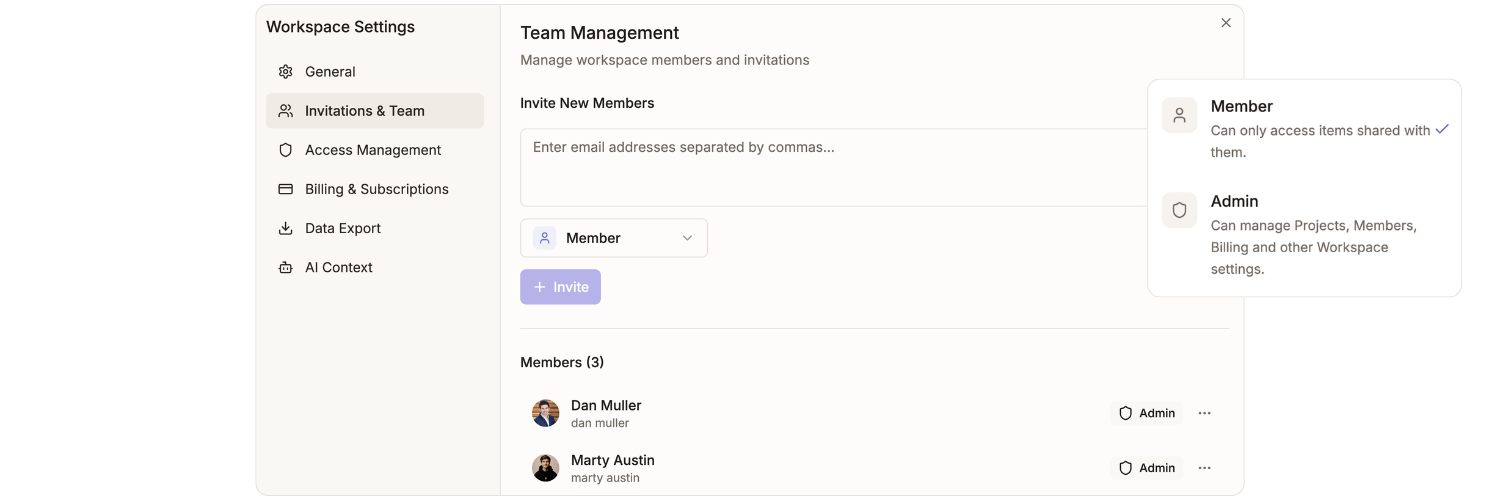Click Marty Austin's Admin role badge
Viewport: 1500px width, 500px height.
tap(1146, 468)
